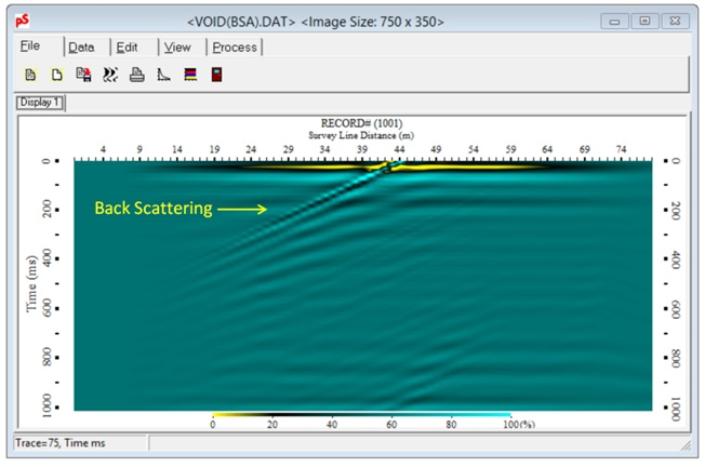Open the pS application icon in the title bar
The width and height of the screenshot is (705, 467).
(x=23, y=21)
